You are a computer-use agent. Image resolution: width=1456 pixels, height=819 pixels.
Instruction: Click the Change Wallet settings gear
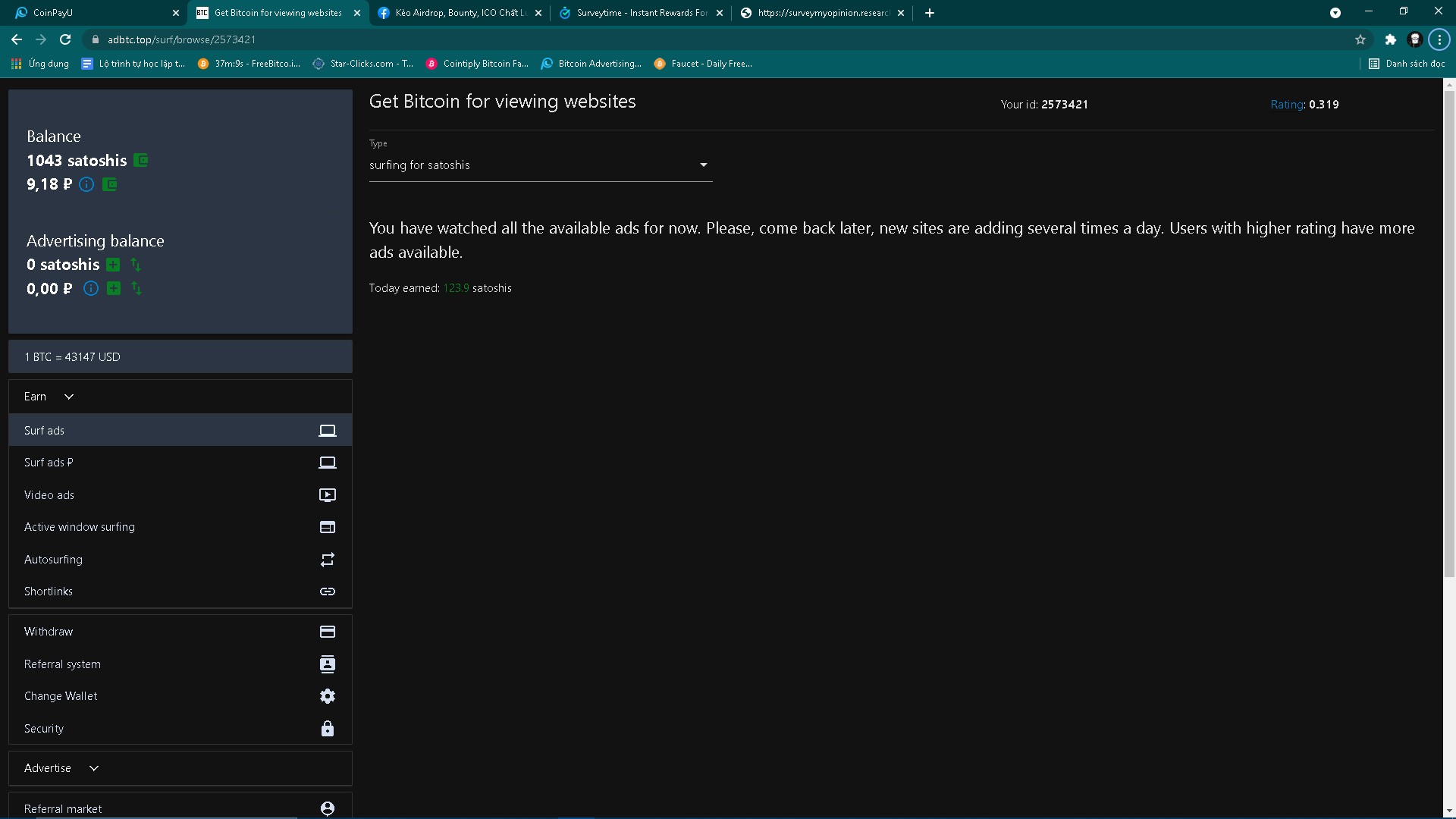pos(327,696)
